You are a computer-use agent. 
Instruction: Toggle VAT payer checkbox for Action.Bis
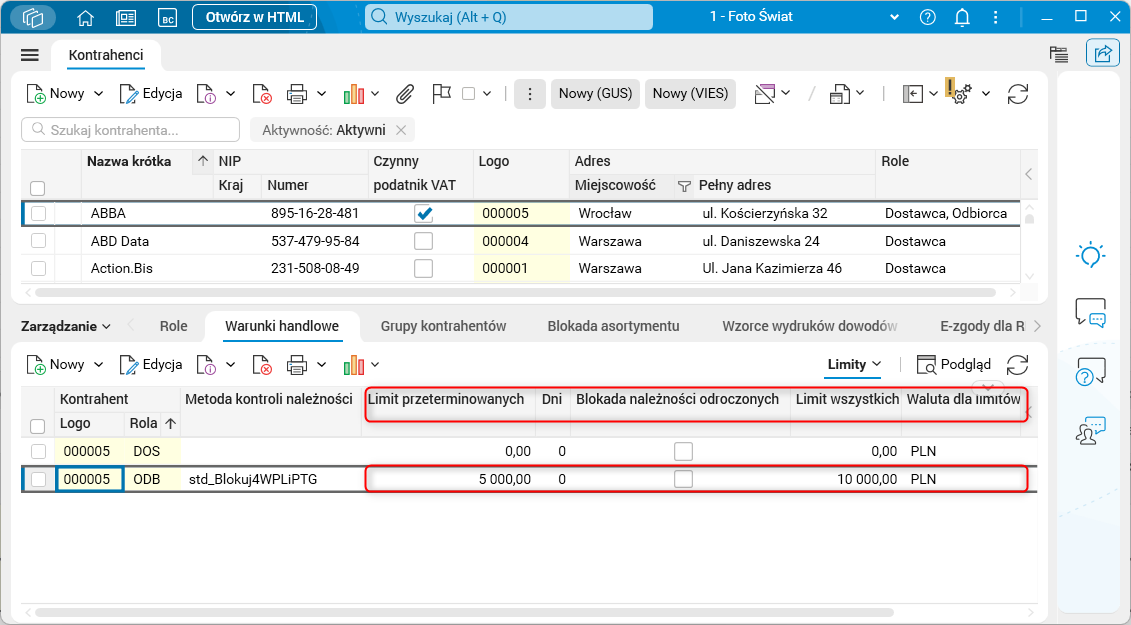423,268
